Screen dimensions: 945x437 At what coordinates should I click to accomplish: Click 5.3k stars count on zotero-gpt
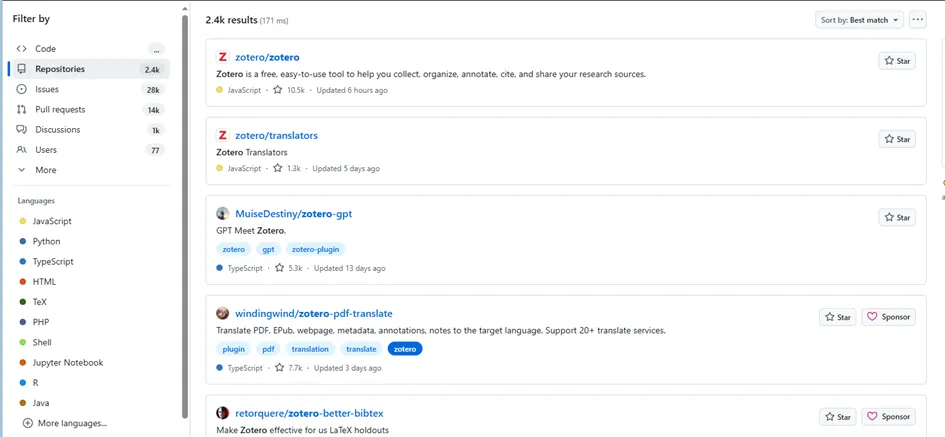click(288, 268)
